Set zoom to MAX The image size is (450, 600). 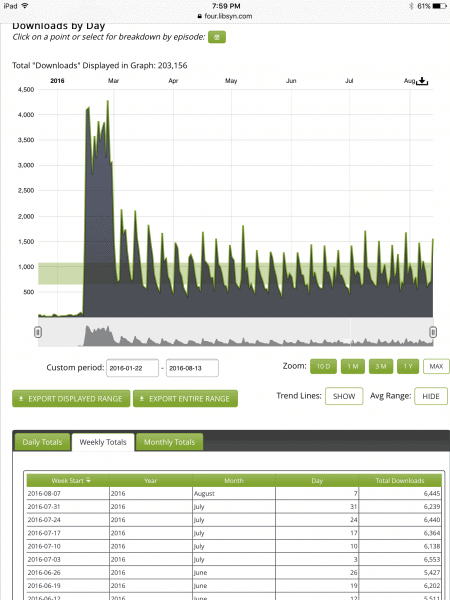click(436, 367)
